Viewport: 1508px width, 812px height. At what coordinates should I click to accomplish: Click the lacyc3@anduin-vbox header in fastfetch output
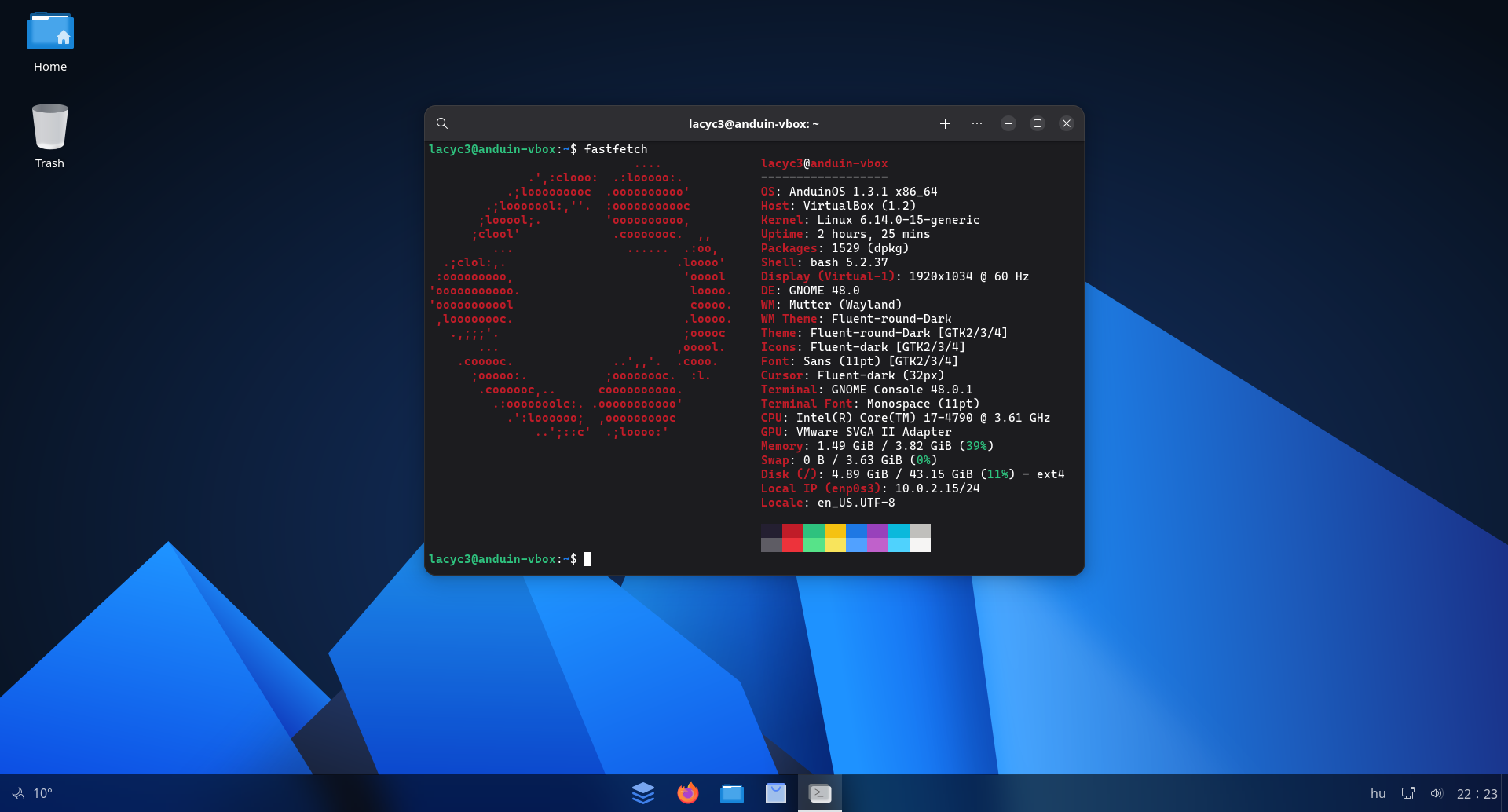pos(824,163)
